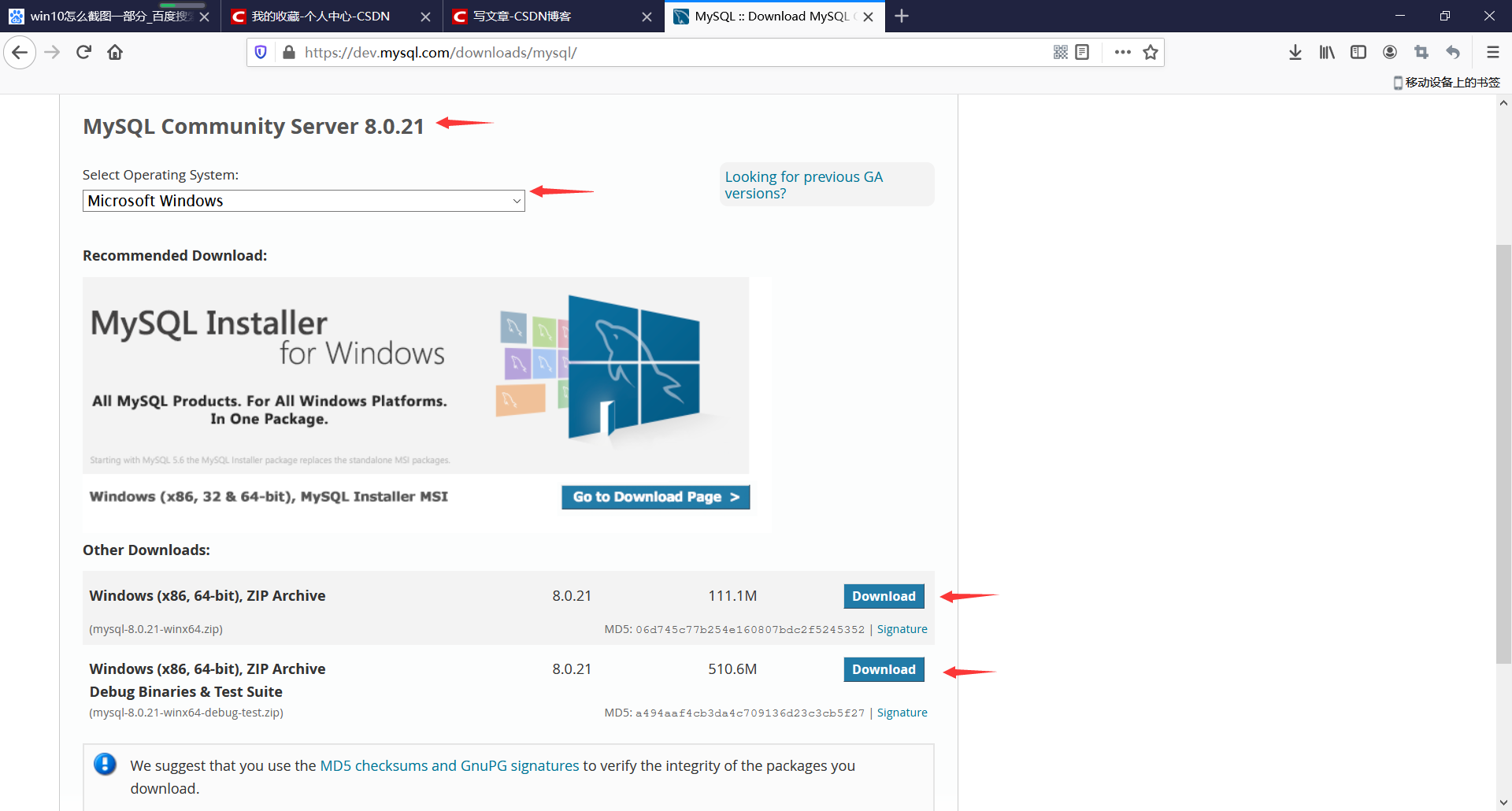Click scrollbar down arrow

point(1503,802)
